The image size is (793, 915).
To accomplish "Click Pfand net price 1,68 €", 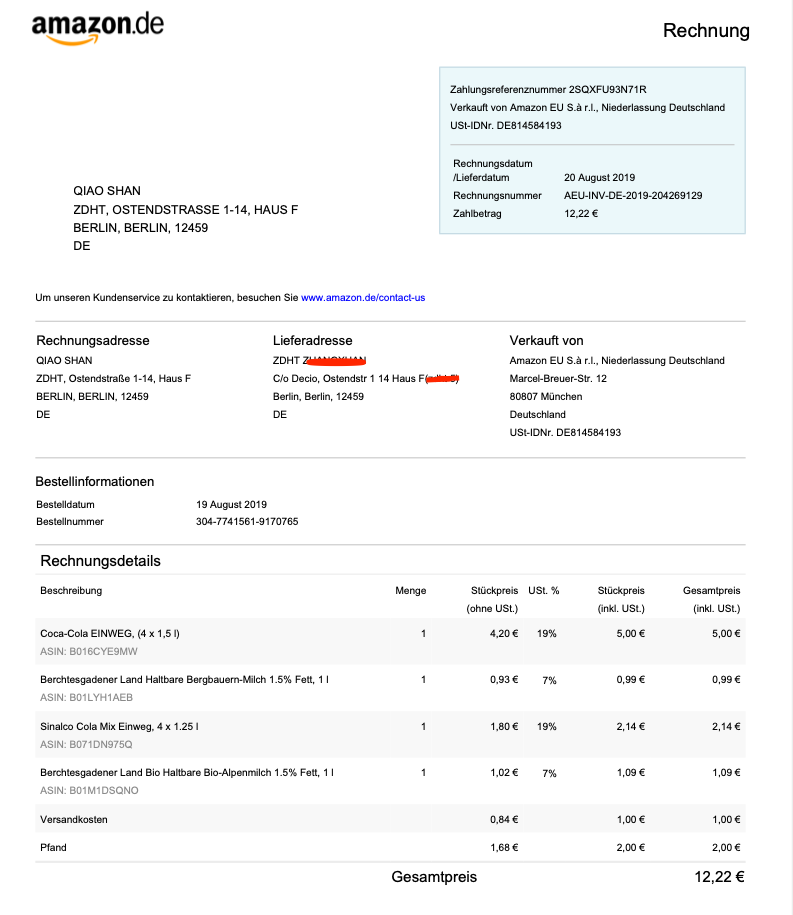I will pyautogui.click(x=504, y=848).
